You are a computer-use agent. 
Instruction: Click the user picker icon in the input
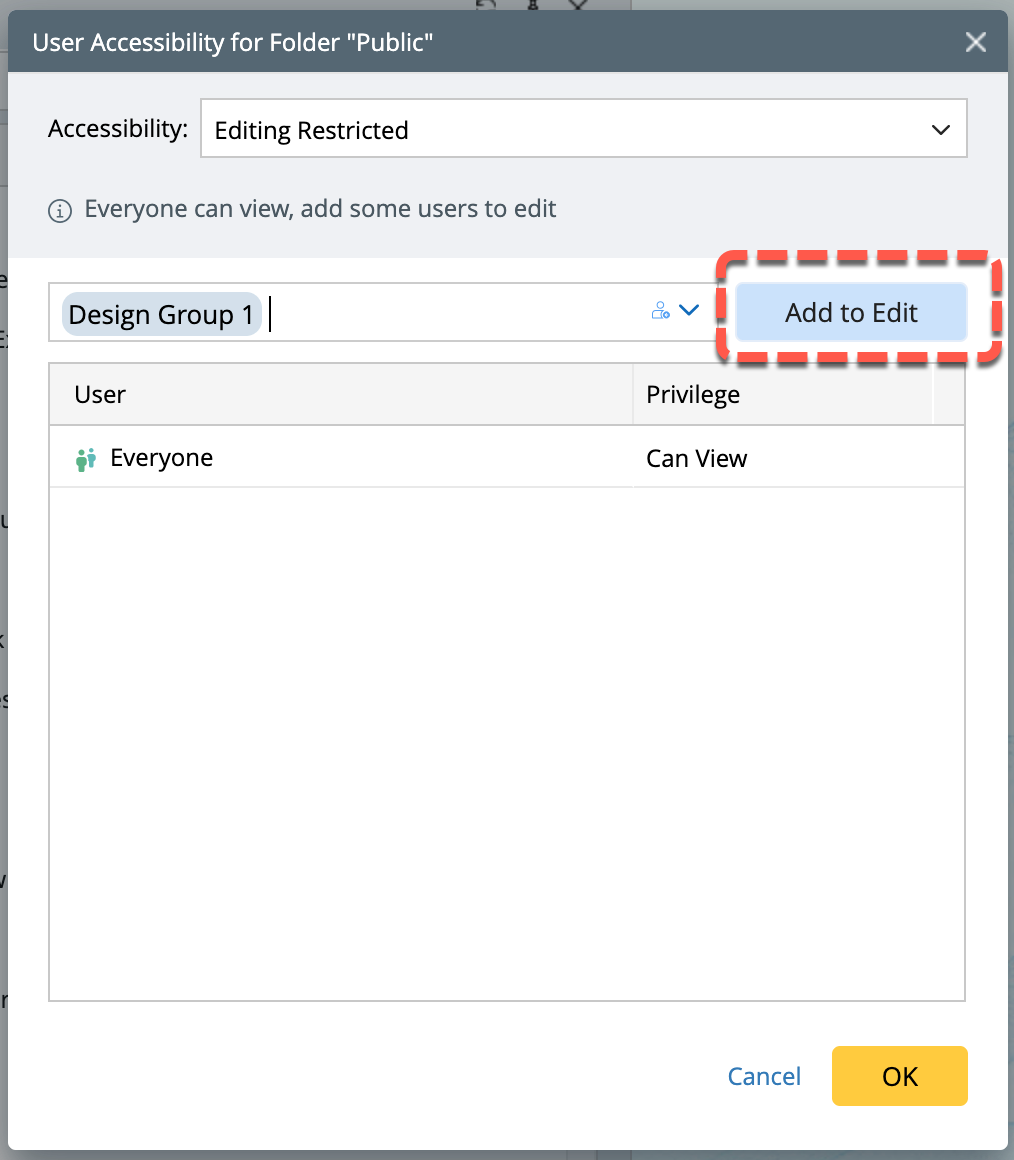coord(660,311)
